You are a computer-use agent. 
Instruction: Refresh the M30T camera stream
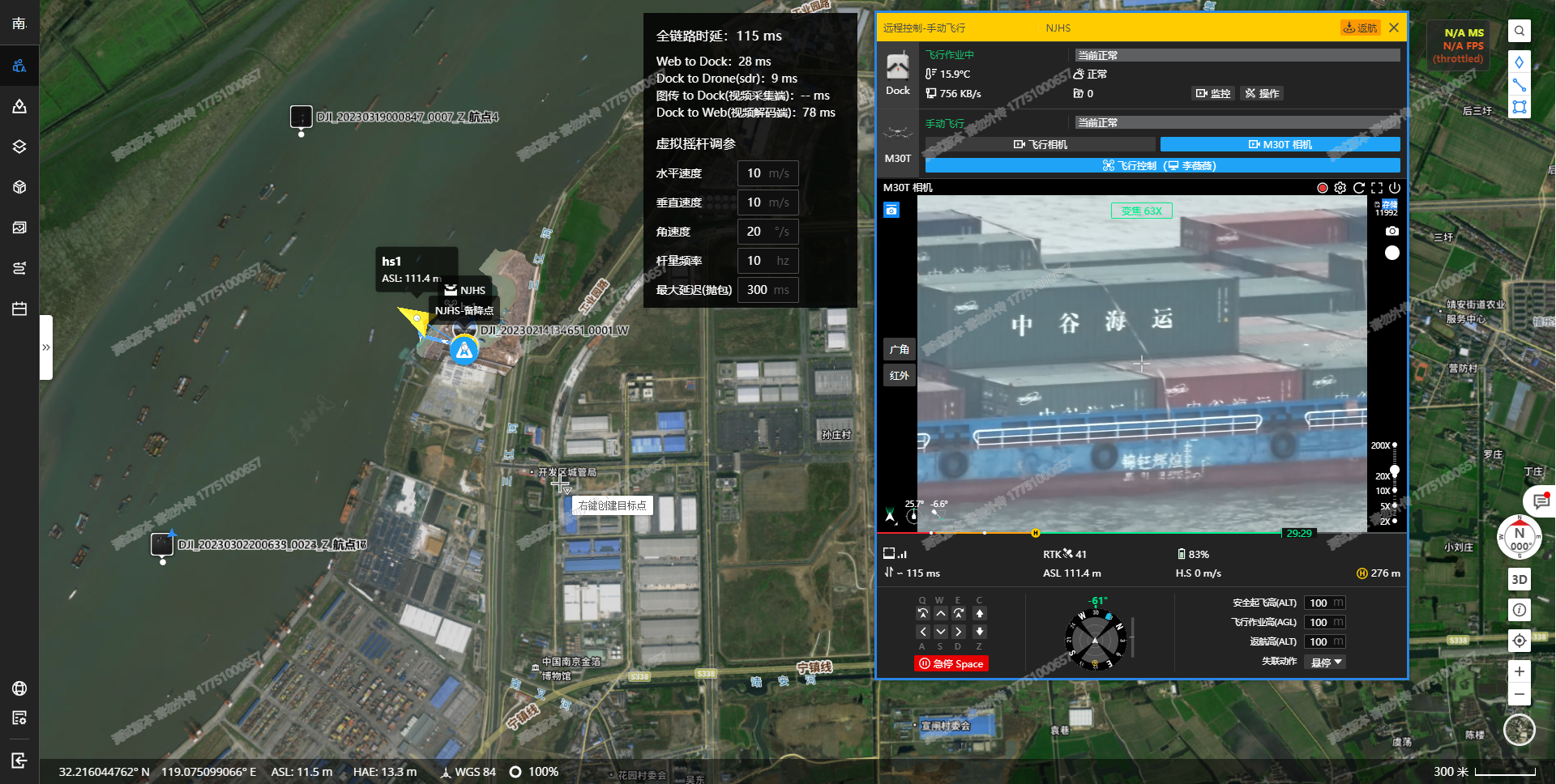click(x=1359, y=188)
